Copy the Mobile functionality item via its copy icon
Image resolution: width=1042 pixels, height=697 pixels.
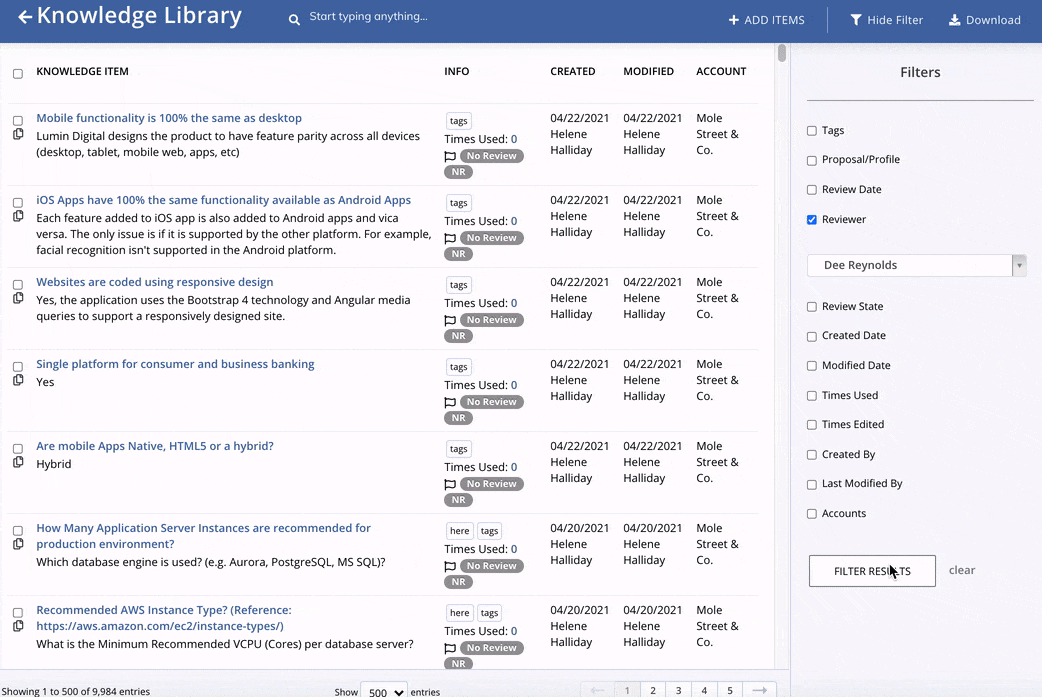19,134
